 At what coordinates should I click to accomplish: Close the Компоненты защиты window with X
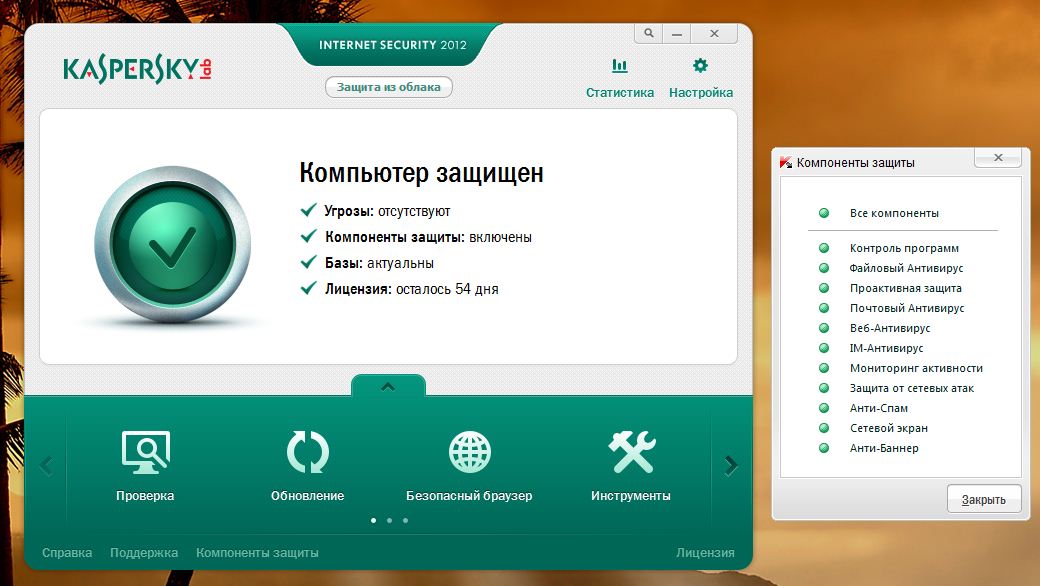pyautogui.click(x=998, y=157)
